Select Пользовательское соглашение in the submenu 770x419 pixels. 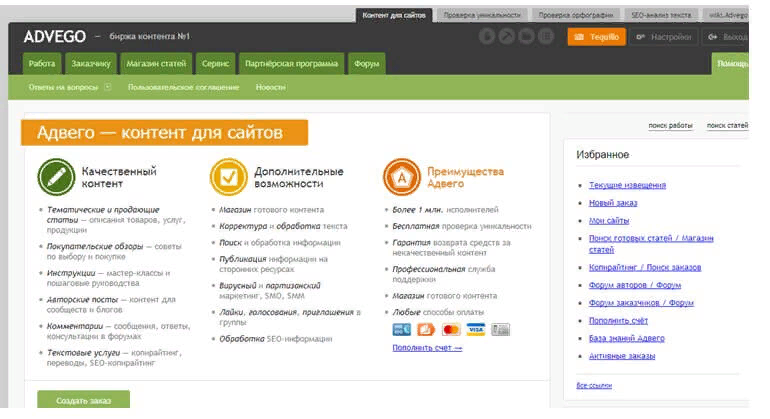[x=183, y=87]
